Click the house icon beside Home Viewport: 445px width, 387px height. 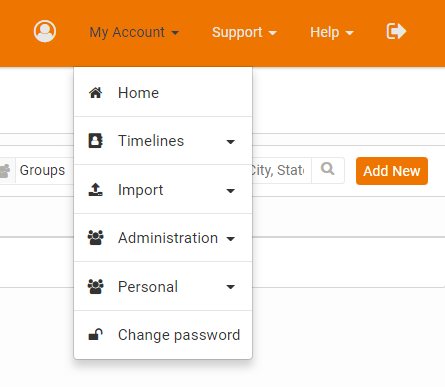(x=96, y=93)
